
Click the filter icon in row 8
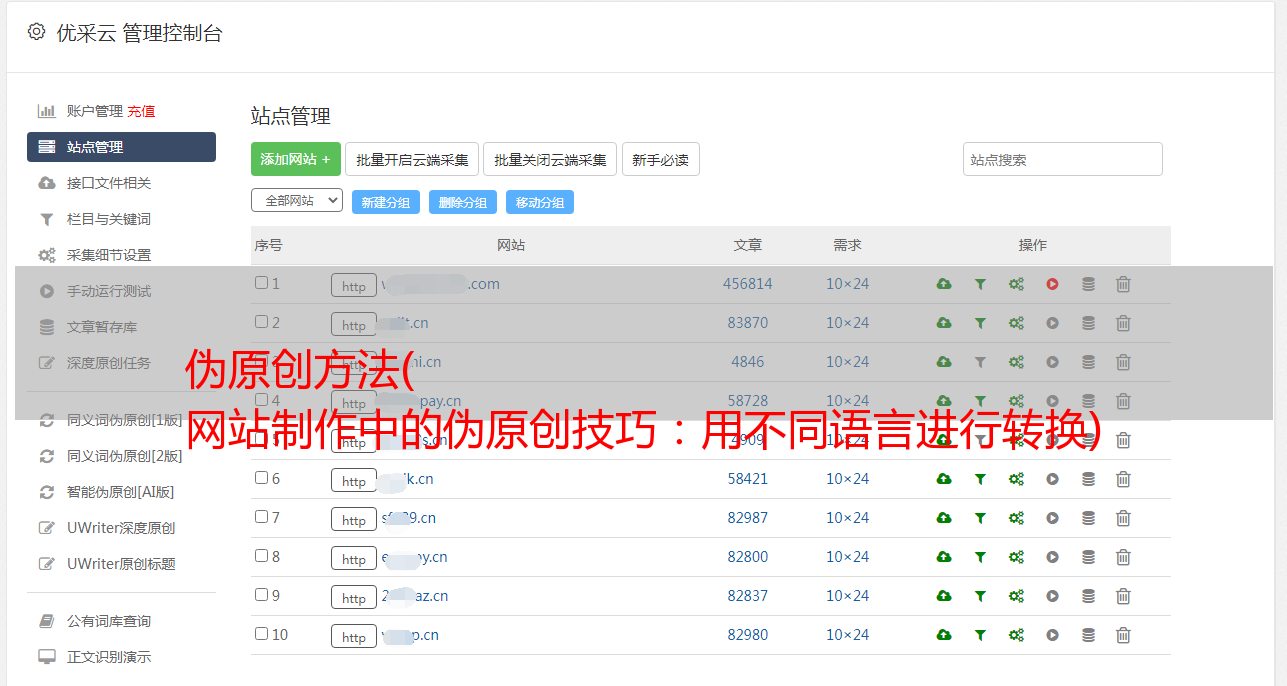pos(980,557)
